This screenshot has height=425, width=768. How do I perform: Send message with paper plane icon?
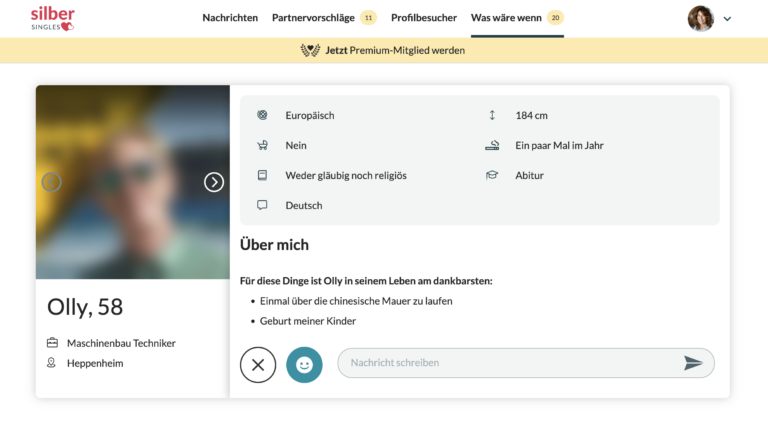[693, 363]
